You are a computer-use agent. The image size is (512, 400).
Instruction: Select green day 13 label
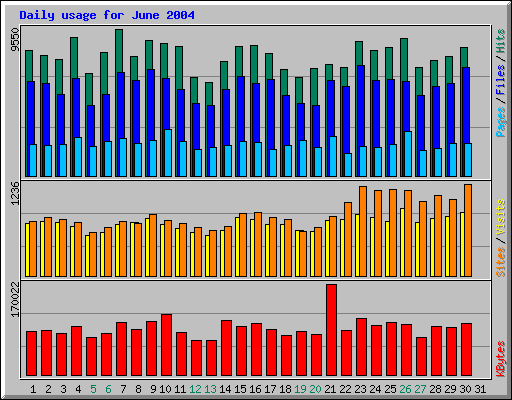(210, 389)
